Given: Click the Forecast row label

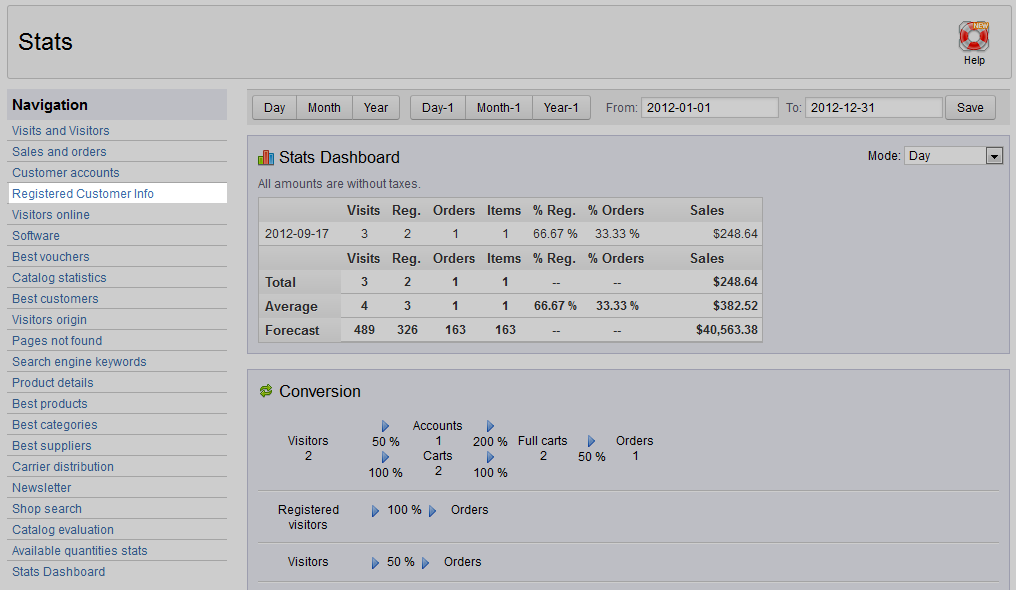Looking at the screenshot, I should (x=292, y=330).
